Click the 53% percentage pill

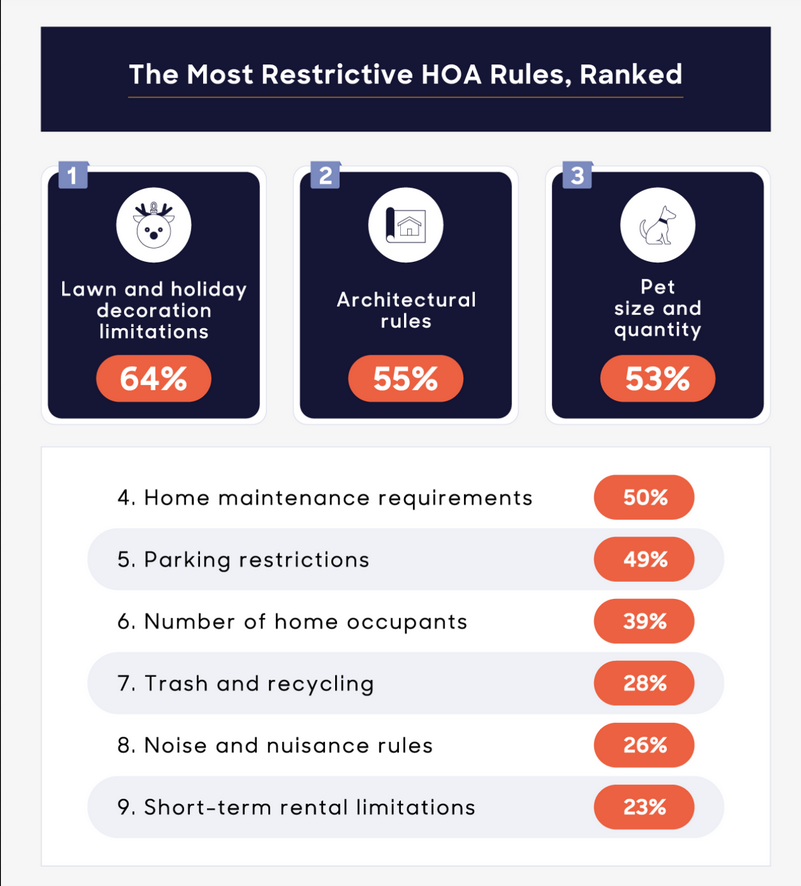[658, 380]
